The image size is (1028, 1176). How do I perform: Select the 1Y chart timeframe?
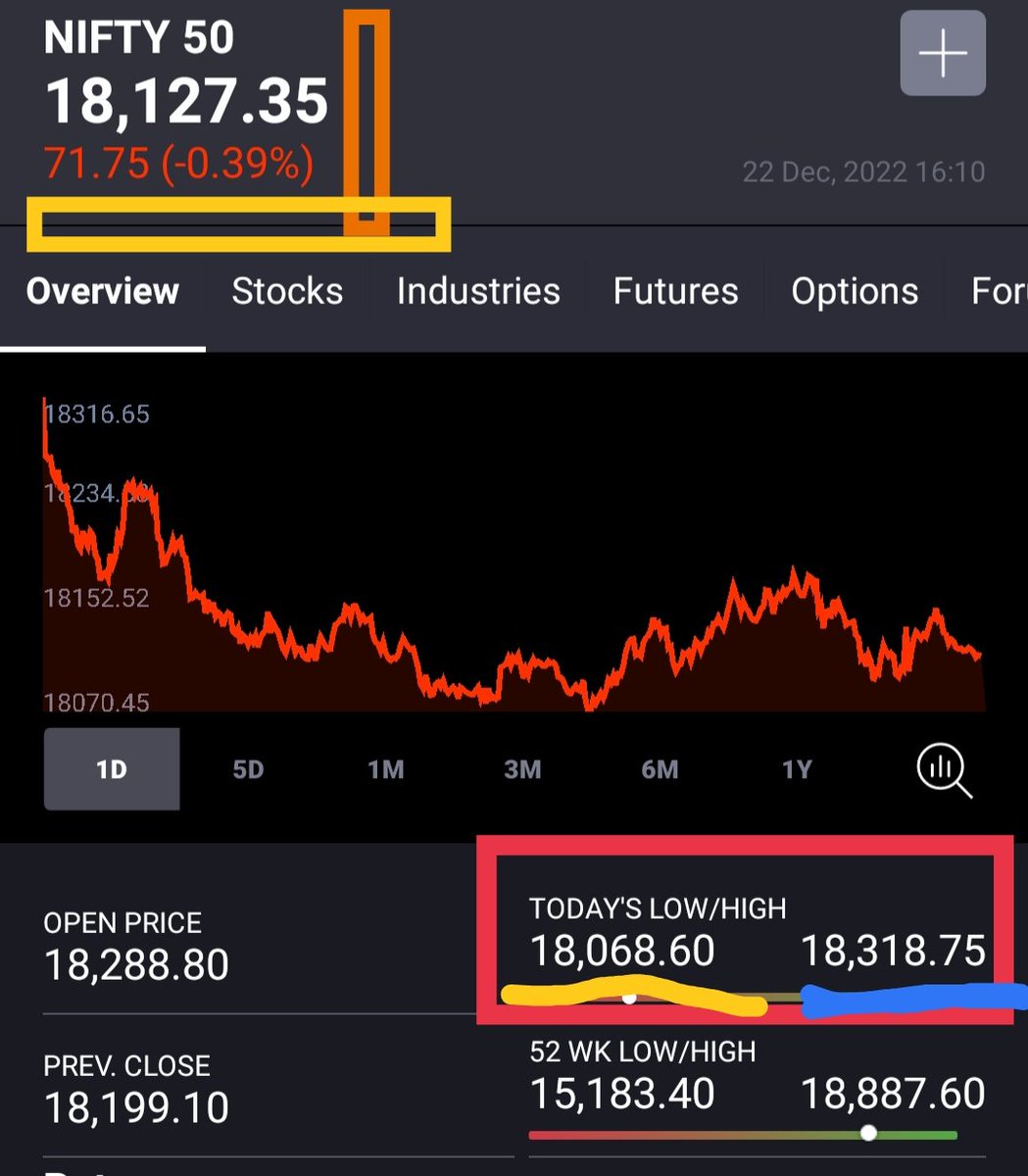point(796,769)
